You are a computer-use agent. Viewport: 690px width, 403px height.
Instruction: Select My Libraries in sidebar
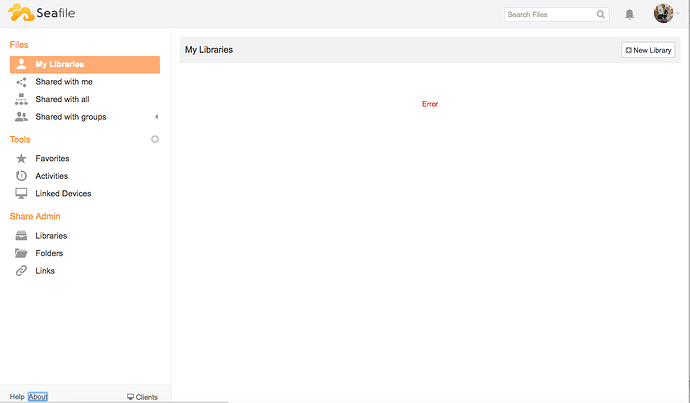click(59, 64)
